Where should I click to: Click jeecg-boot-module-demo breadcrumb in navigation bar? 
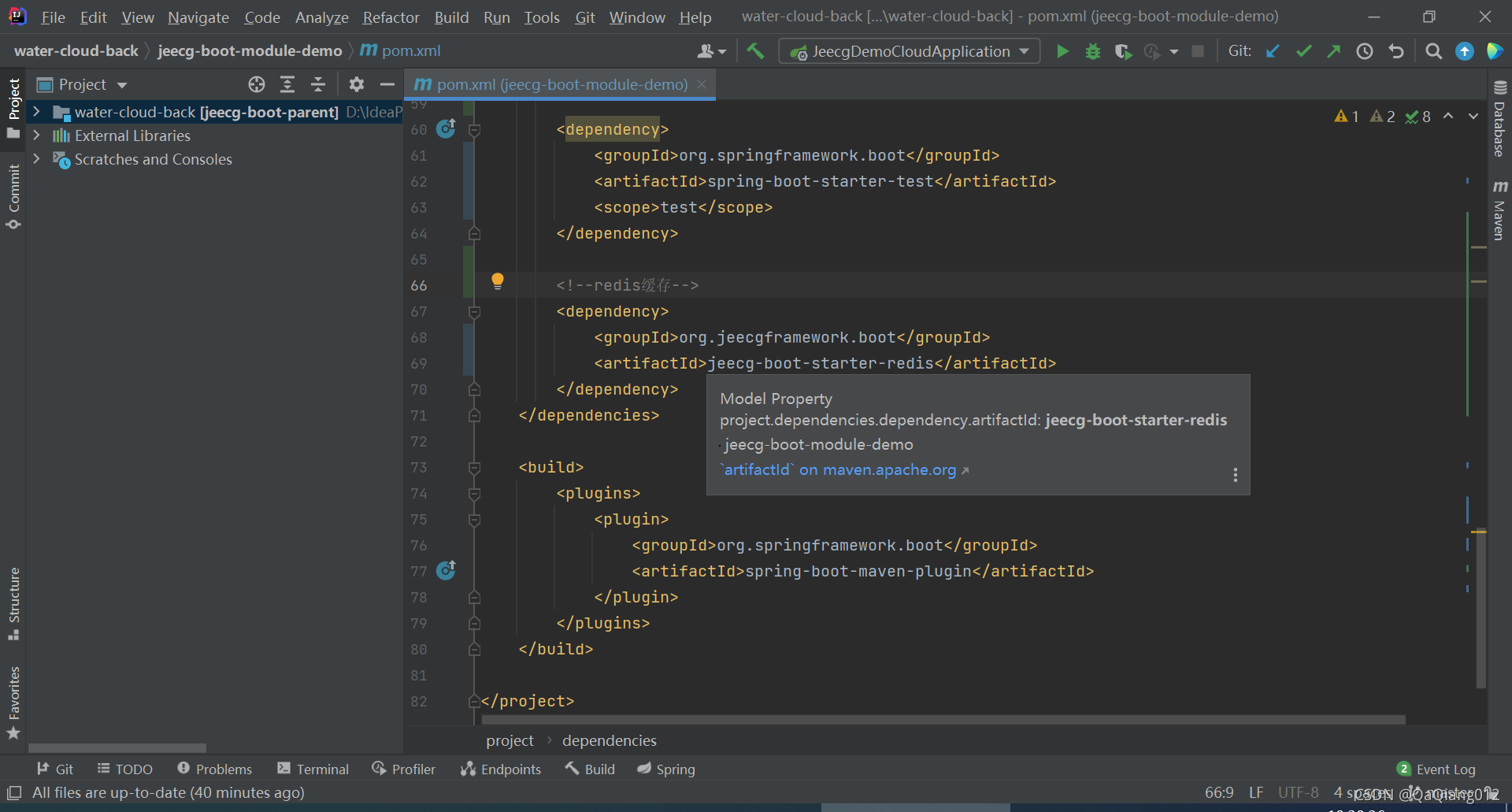point(250,51)
